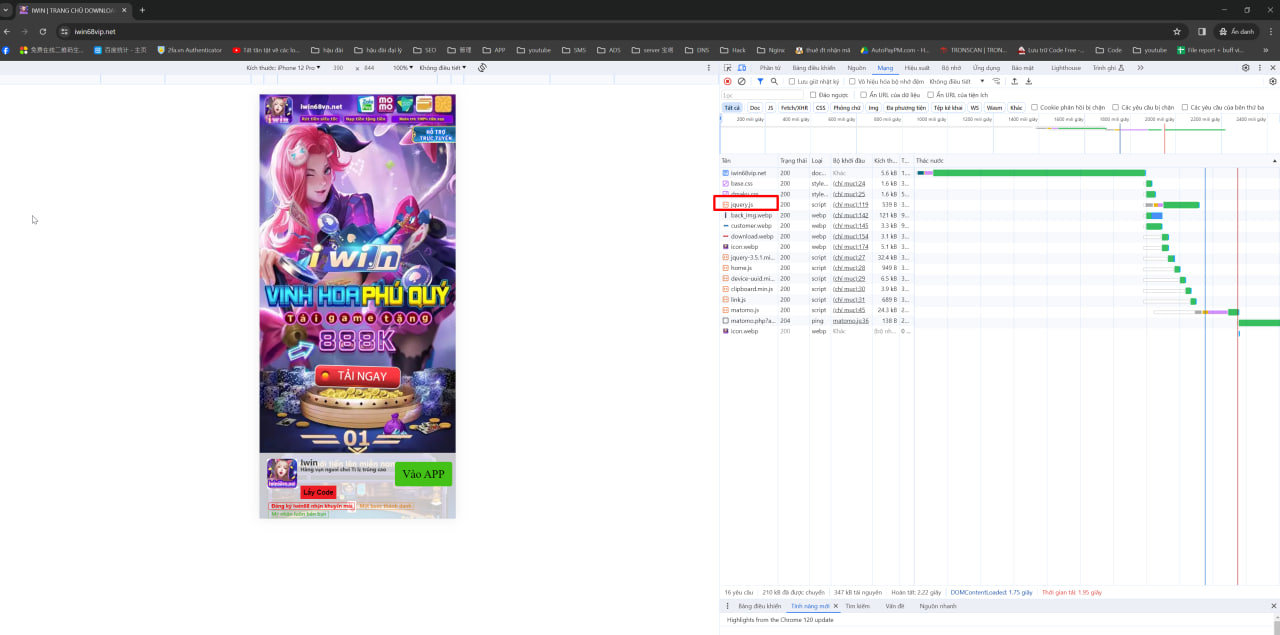
Task: Open network search magnifier
Action: point(775,81)
